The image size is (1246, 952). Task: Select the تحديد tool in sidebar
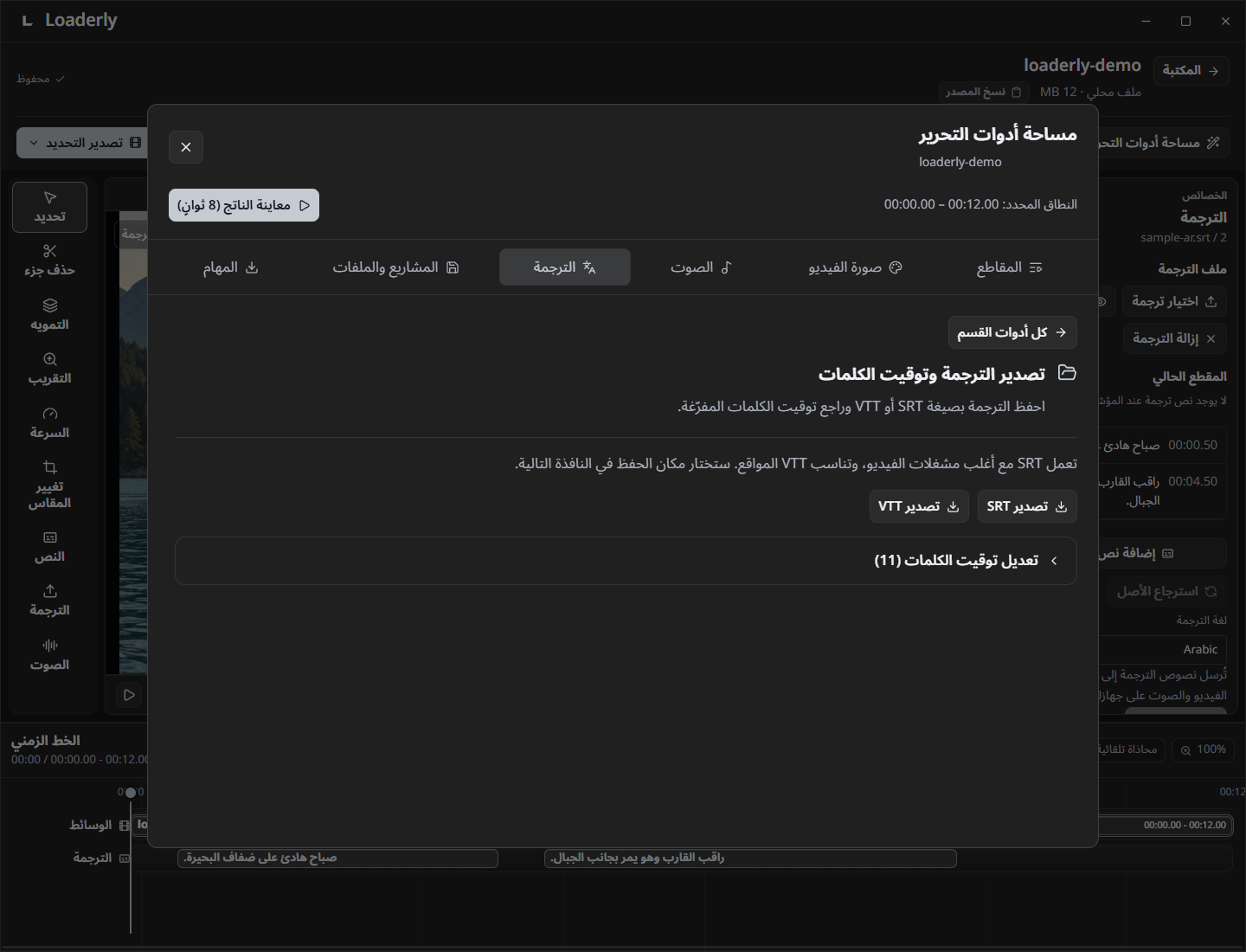[x=49, y=207]
